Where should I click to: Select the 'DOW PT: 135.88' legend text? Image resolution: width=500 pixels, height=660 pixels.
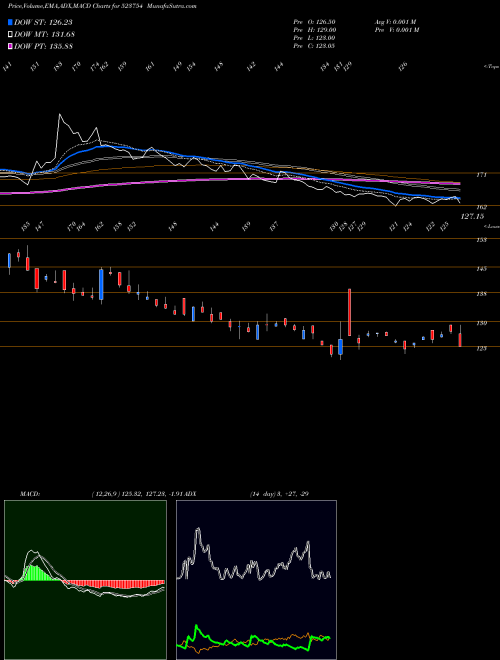44,46
